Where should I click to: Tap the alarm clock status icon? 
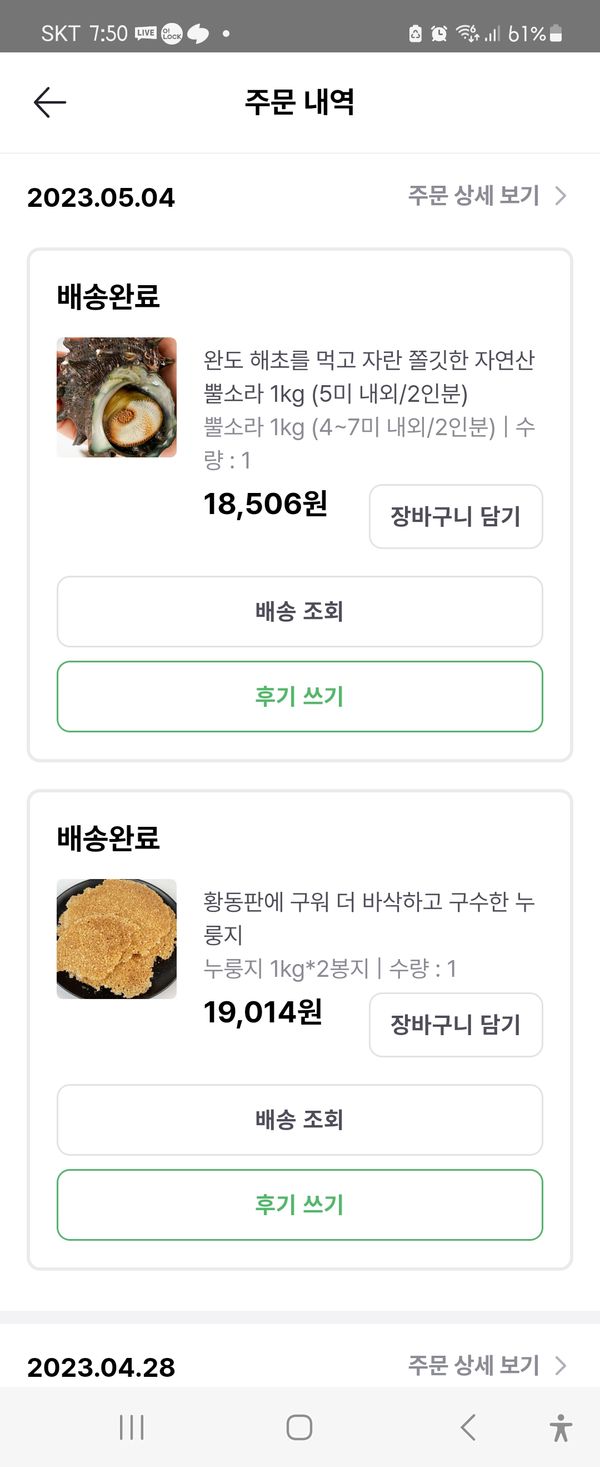tap(439, 33)
